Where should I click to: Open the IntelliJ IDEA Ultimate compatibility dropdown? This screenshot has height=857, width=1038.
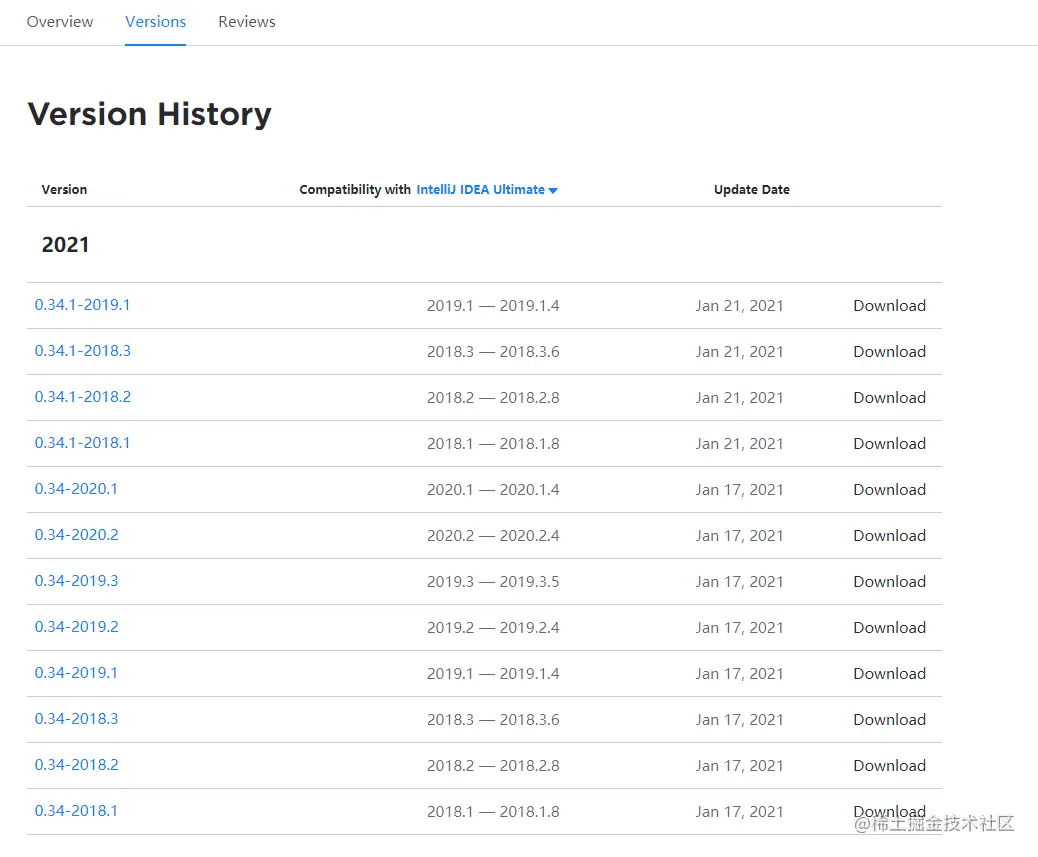[x=487, y=190]
